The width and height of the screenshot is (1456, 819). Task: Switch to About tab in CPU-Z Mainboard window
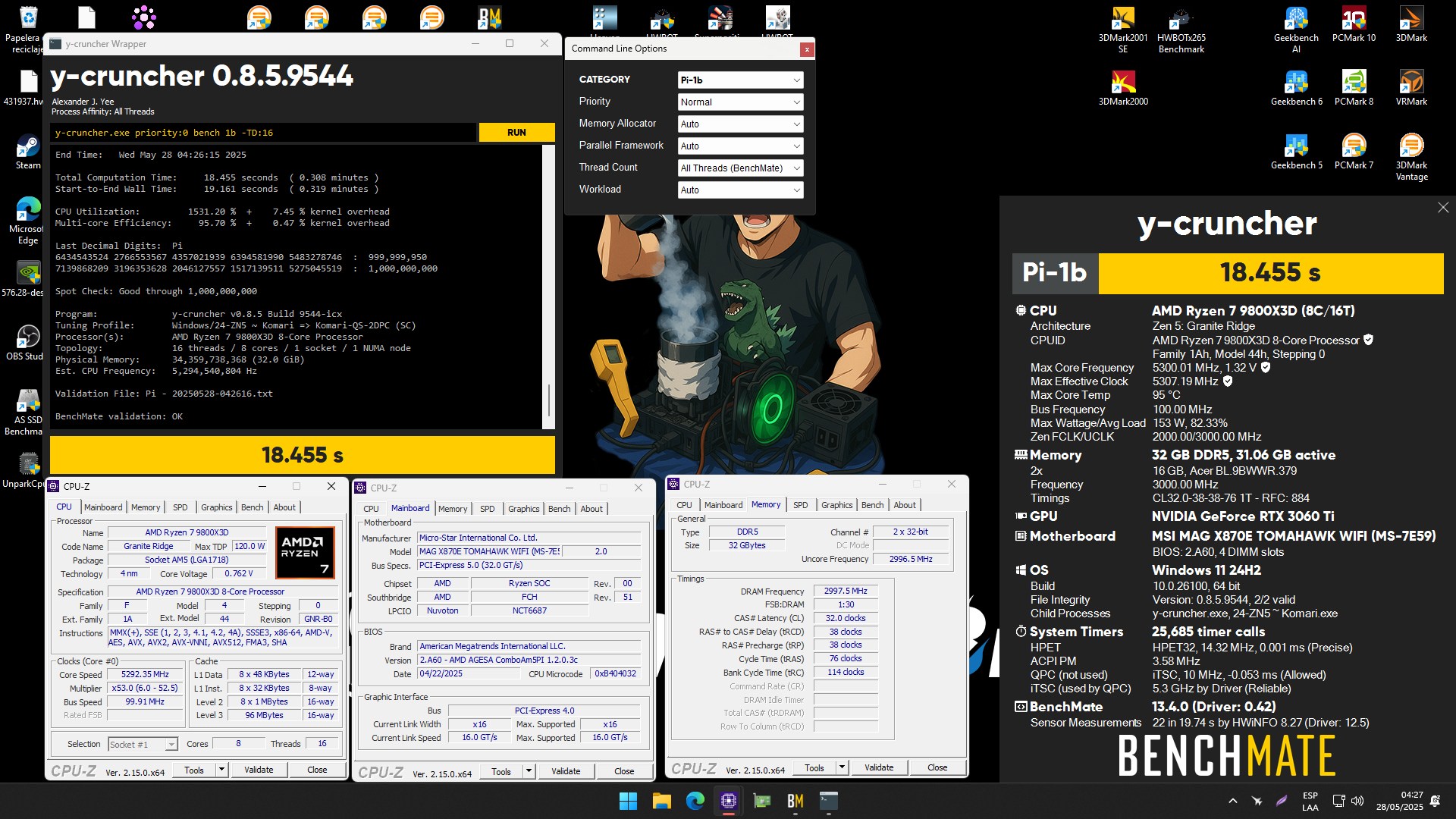591,509
